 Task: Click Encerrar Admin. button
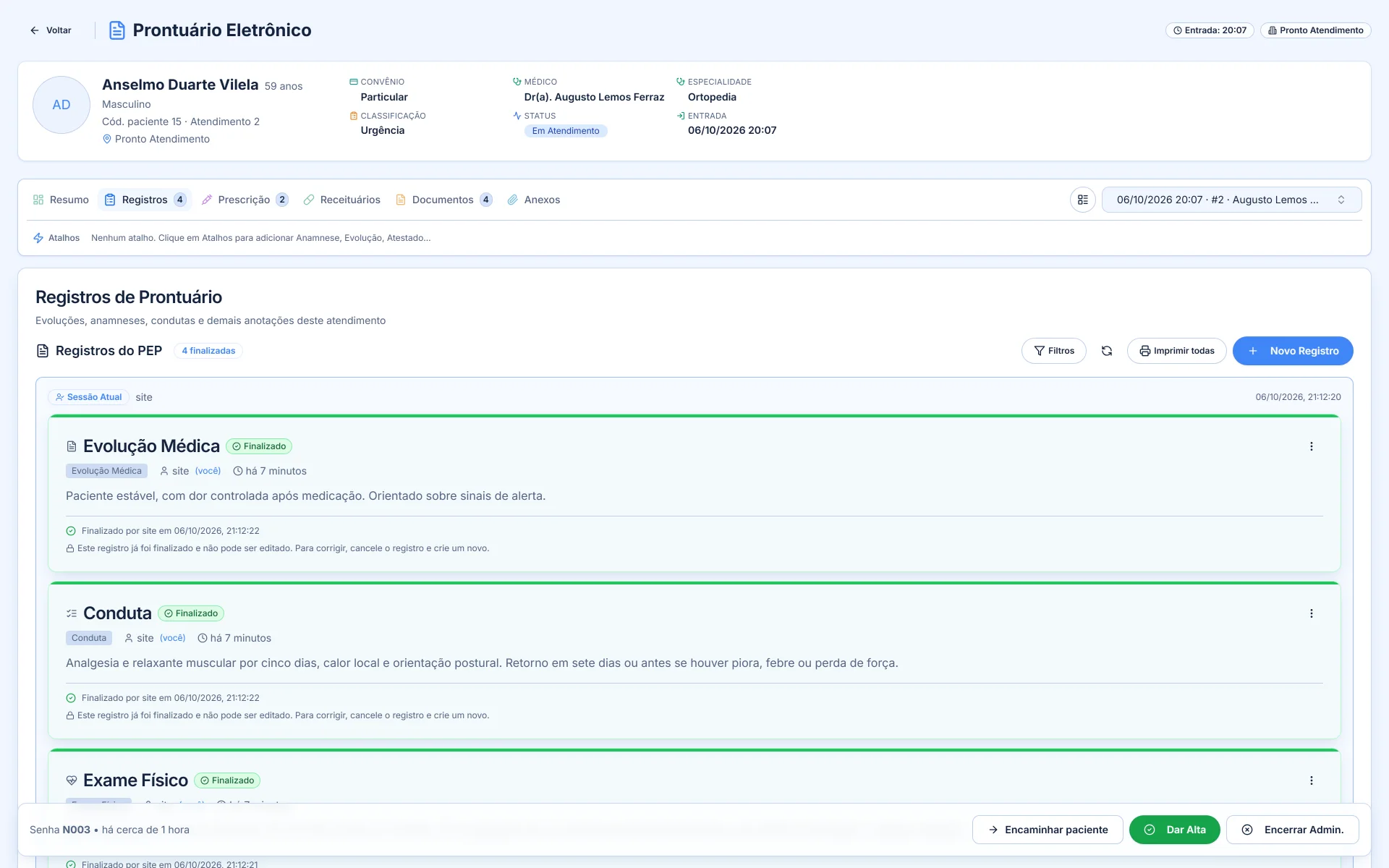[1293, 830]
